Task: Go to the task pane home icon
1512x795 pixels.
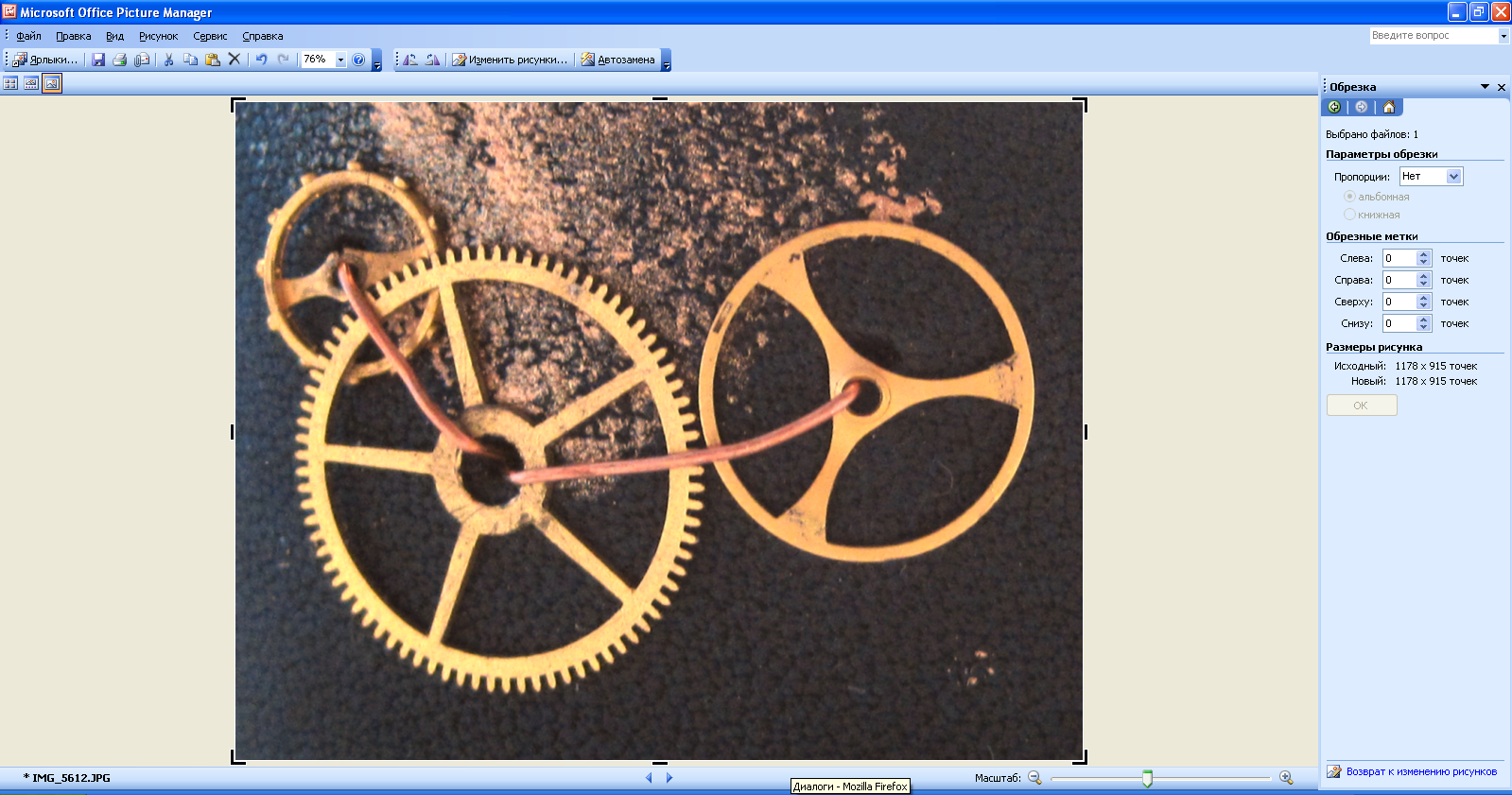Action: (1388, 107)
